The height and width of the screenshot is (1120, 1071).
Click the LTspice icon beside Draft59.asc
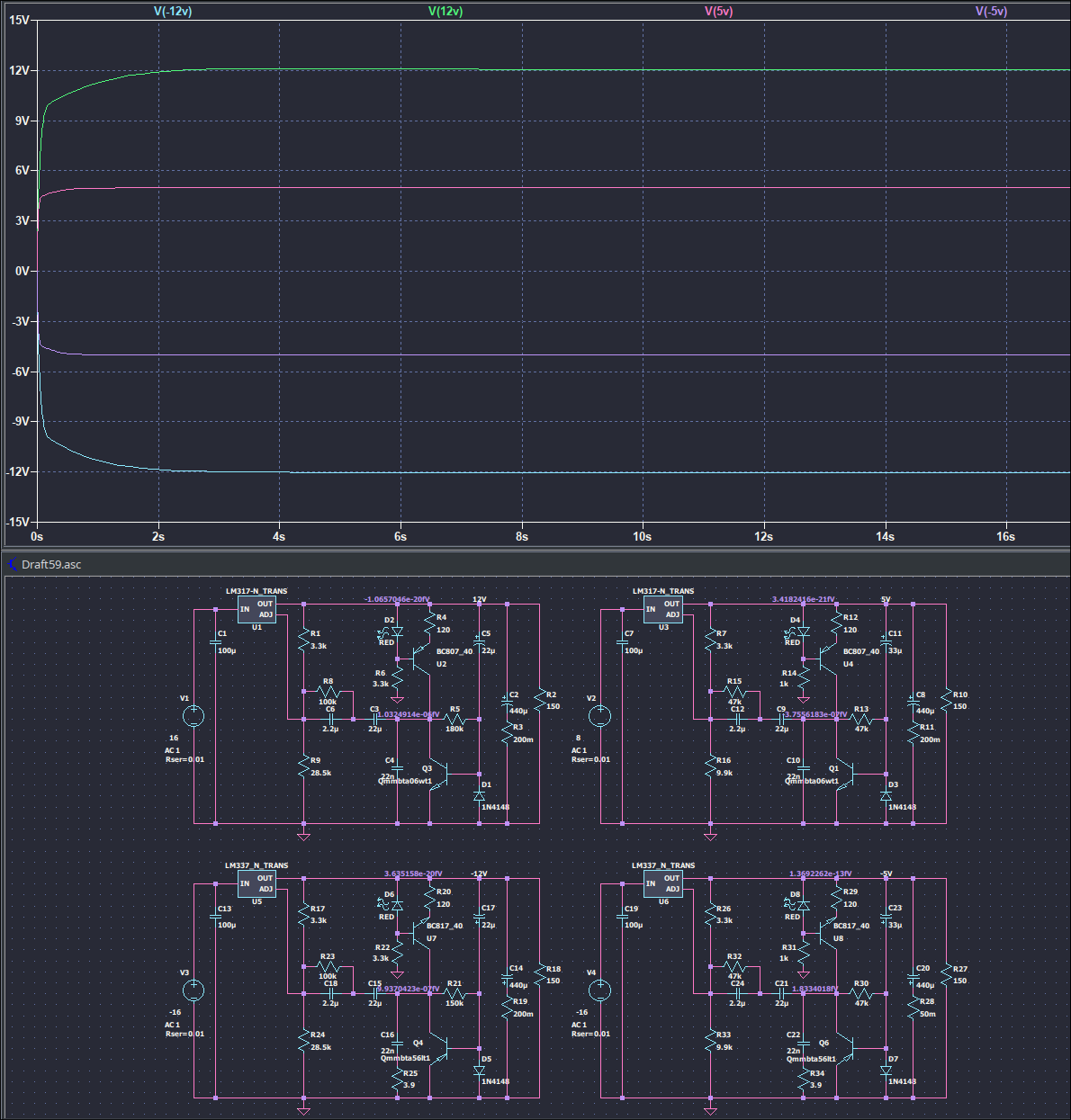[12, 564]
